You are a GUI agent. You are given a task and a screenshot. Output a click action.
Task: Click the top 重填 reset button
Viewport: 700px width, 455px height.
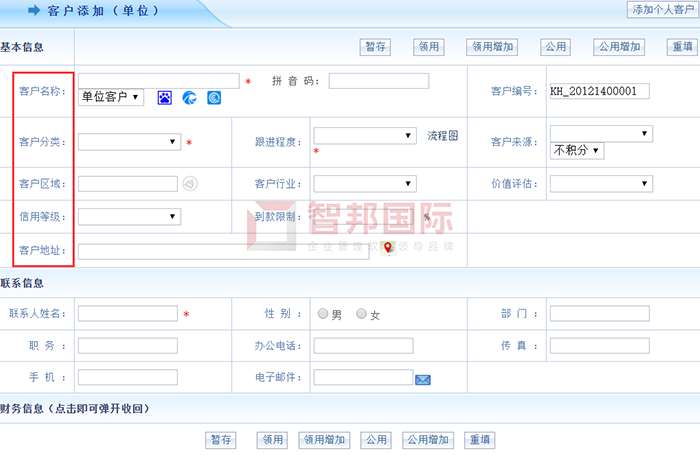(x=682, y=47)
